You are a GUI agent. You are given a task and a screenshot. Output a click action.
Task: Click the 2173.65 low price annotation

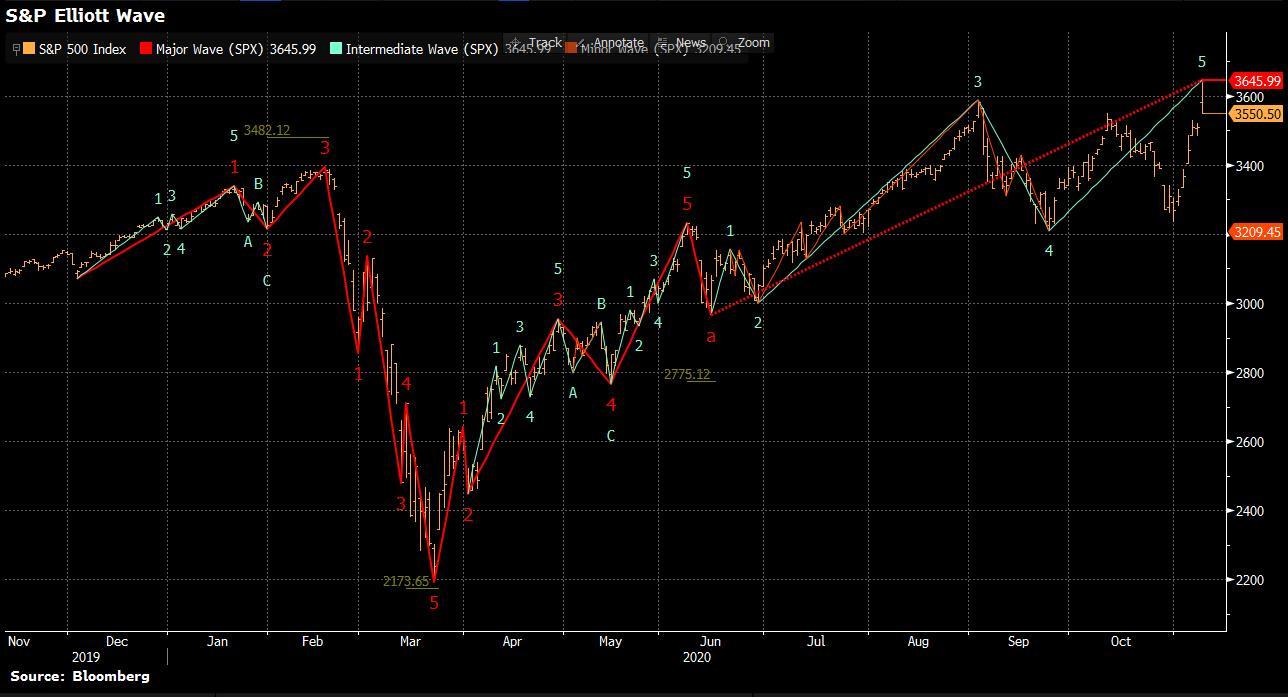[406, 581]
